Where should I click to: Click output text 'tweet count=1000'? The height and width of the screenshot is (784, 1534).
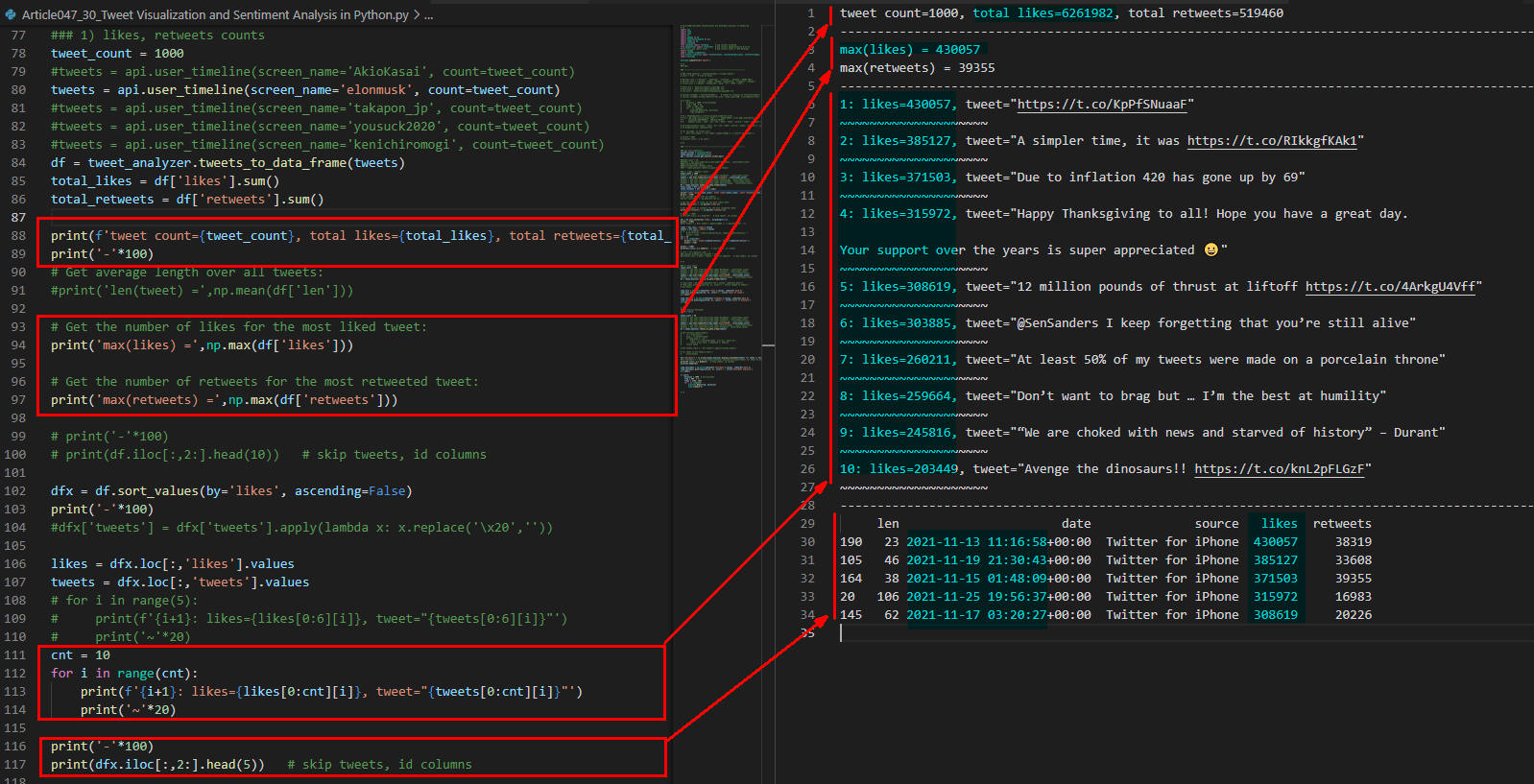click(899, 12)
